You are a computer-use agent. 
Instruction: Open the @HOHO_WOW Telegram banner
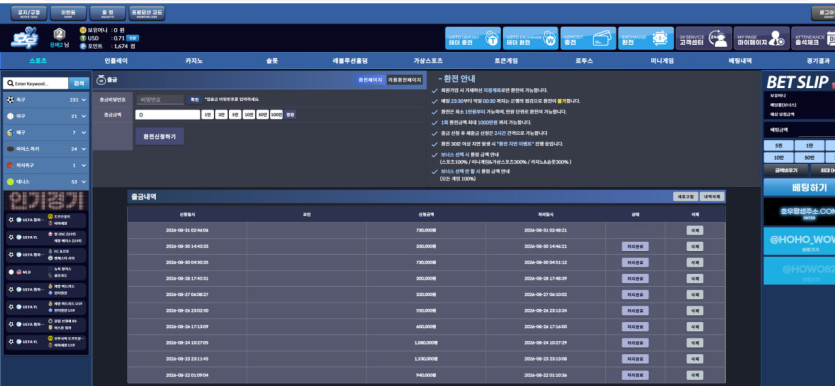click(799, 241)
